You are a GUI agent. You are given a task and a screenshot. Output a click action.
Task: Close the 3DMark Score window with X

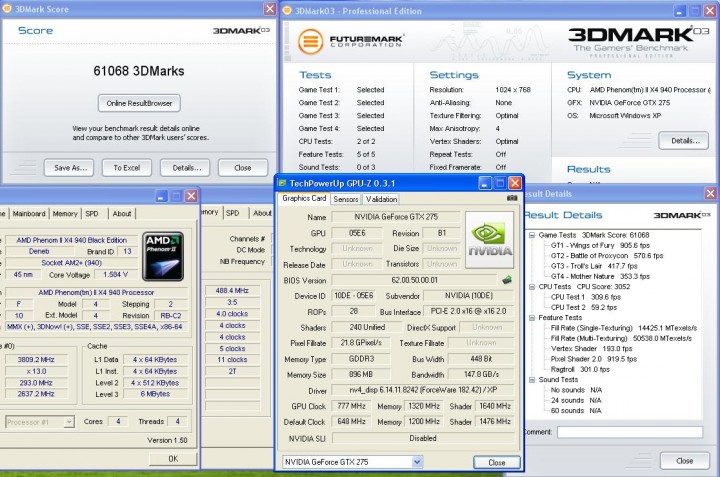click(270, 9)
